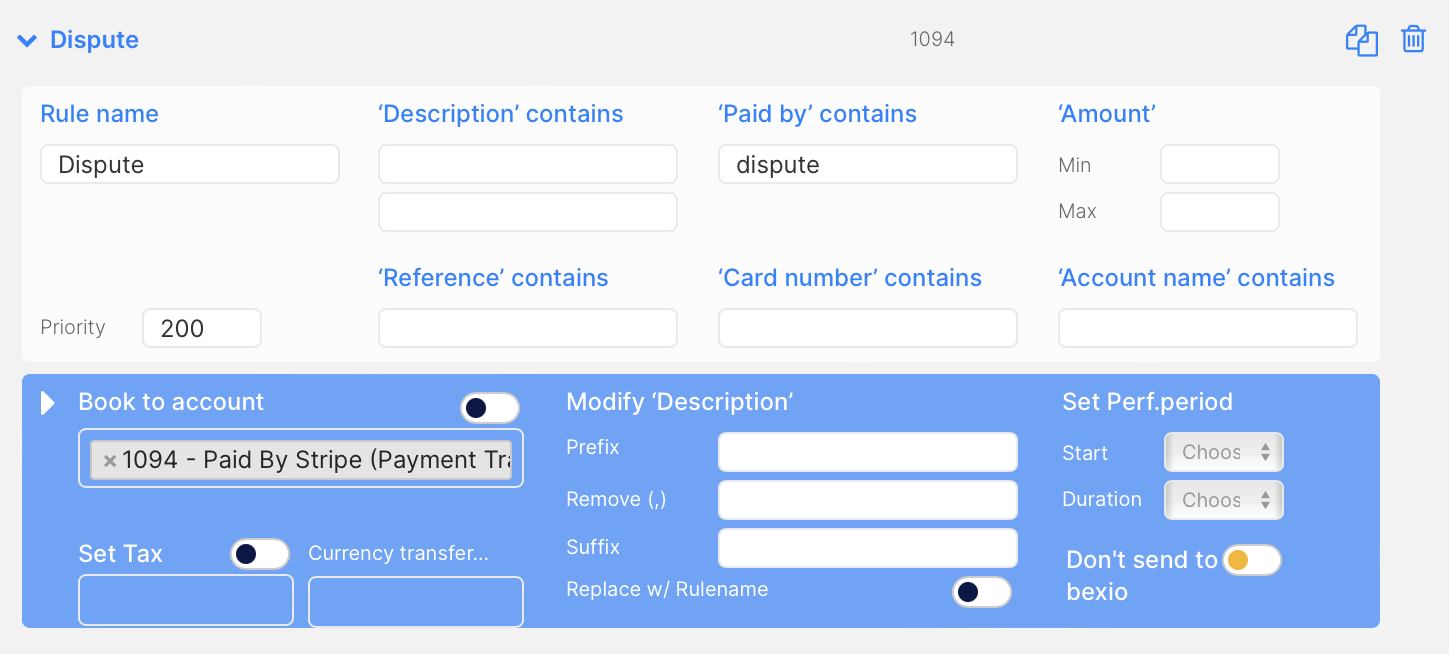Click the Remove (,) description field
The height and width of the screenshot is (654, 1449).
click(868, 500)
